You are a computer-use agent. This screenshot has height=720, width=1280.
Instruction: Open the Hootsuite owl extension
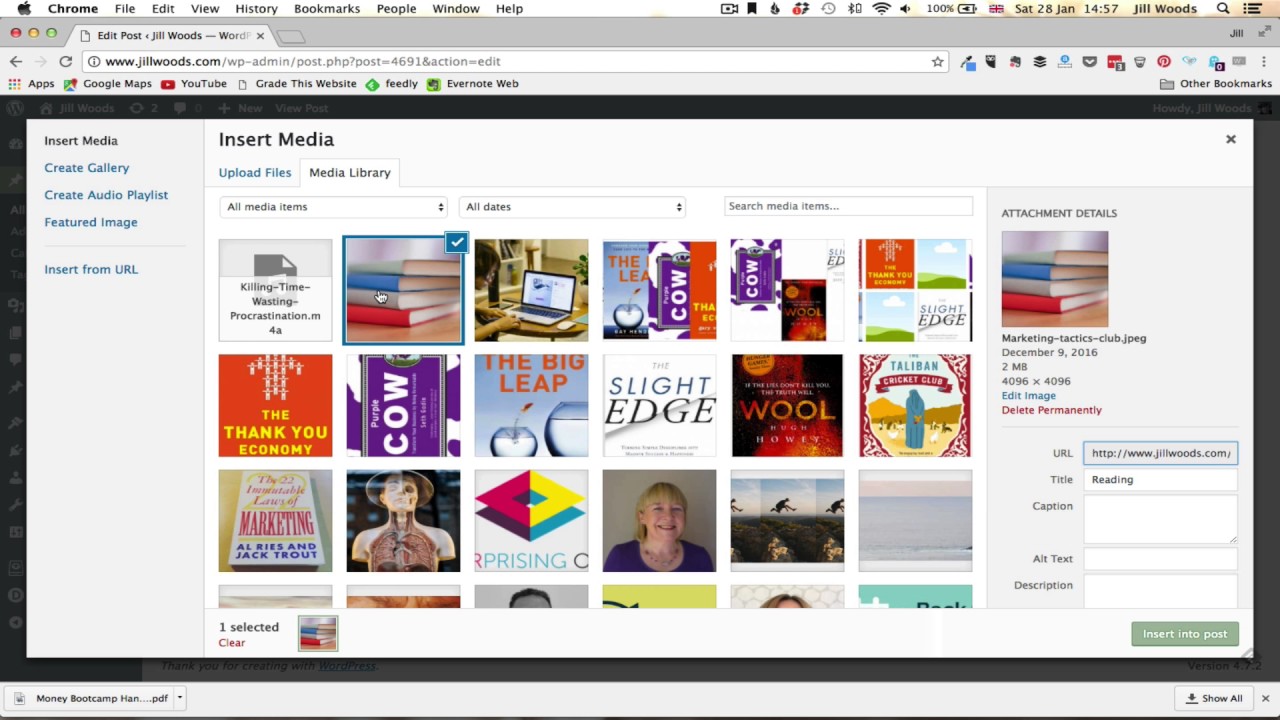pos(991,62)
